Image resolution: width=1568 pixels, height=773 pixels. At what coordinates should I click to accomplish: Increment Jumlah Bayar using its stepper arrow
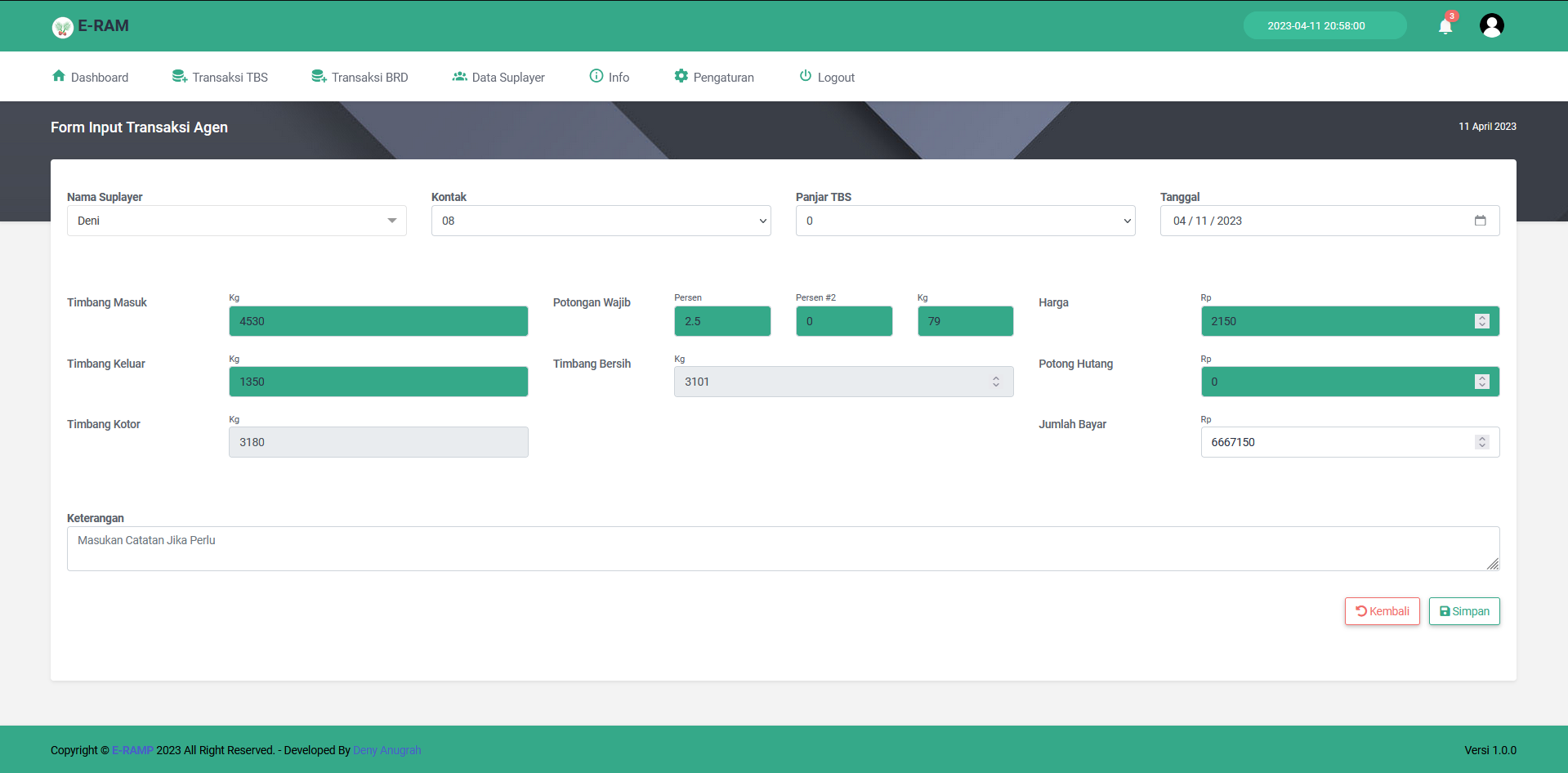(x=1481, y=438)
